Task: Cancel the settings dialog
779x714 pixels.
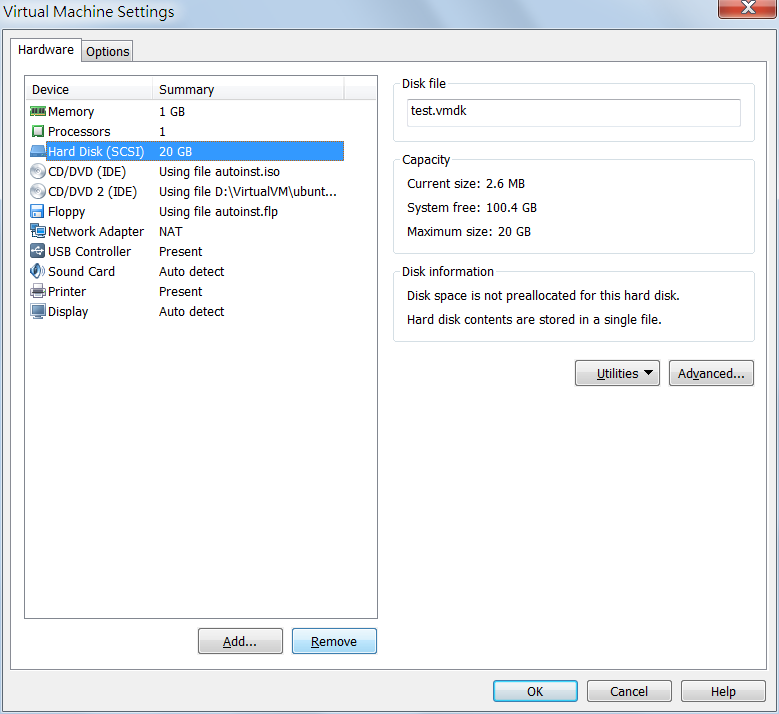Action: coord(629,691)
